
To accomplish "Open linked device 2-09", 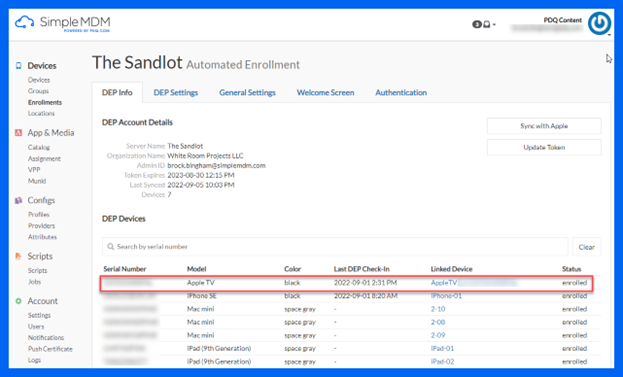I will click(x=438, y=335).
